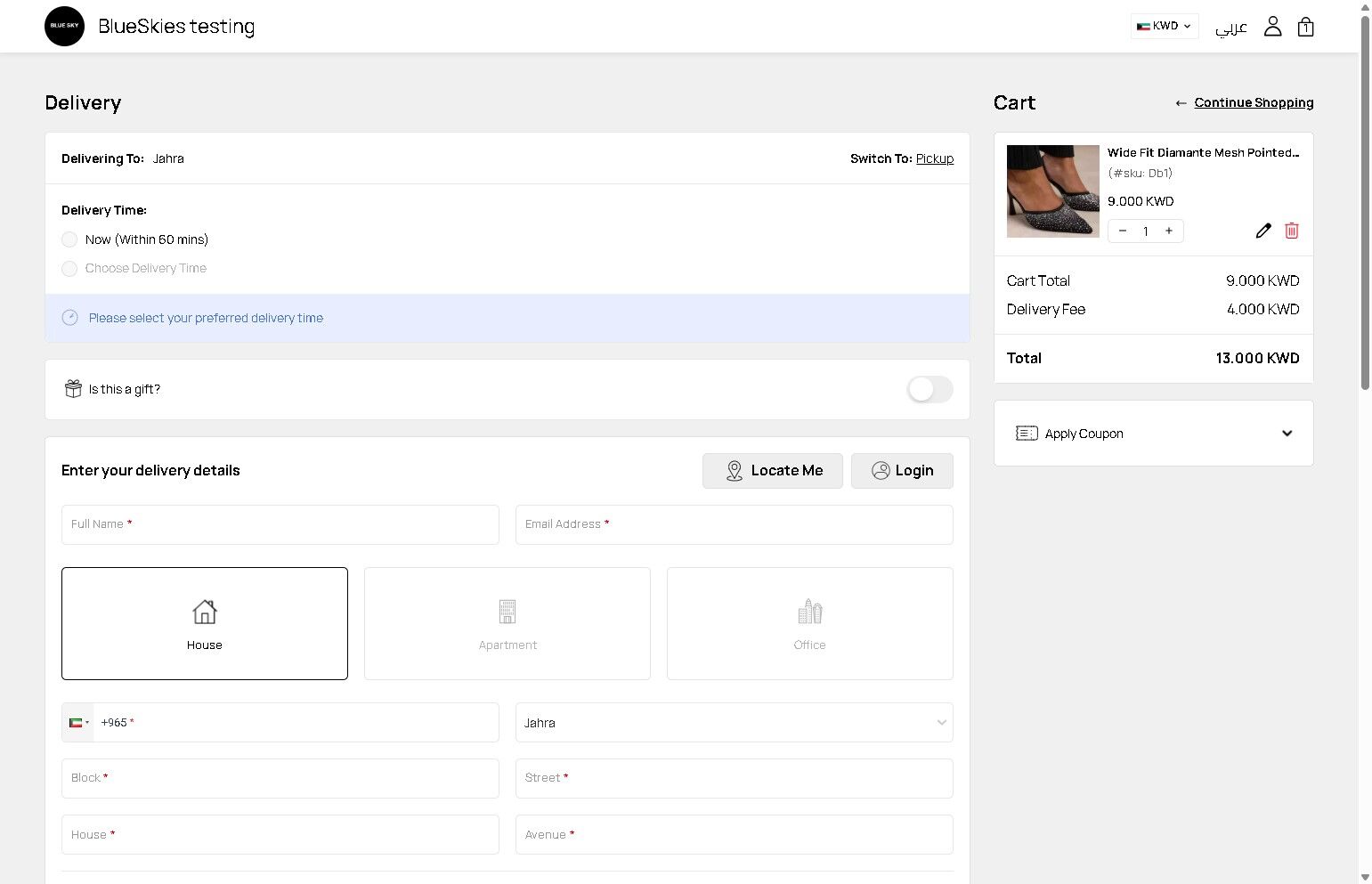Image resolution: width=1372 pixels, height=884 pixels.
Task: Click the BlueSky round logo
Action: coord(64,26)
